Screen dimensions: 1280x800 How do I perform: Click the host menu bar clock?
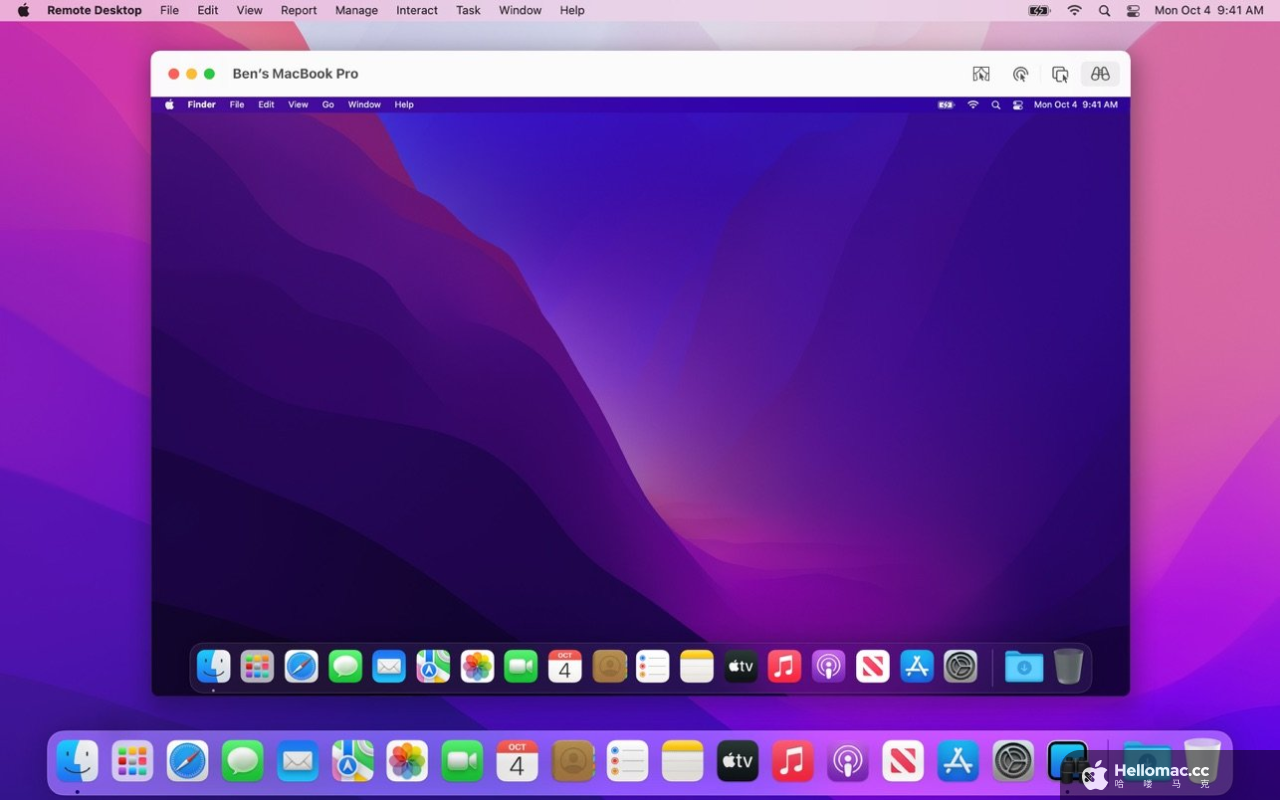1209,10
